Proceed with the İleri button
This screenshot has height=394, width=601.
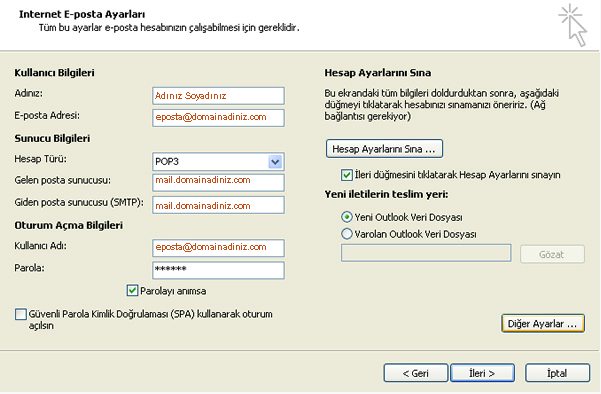coord(482,373)
